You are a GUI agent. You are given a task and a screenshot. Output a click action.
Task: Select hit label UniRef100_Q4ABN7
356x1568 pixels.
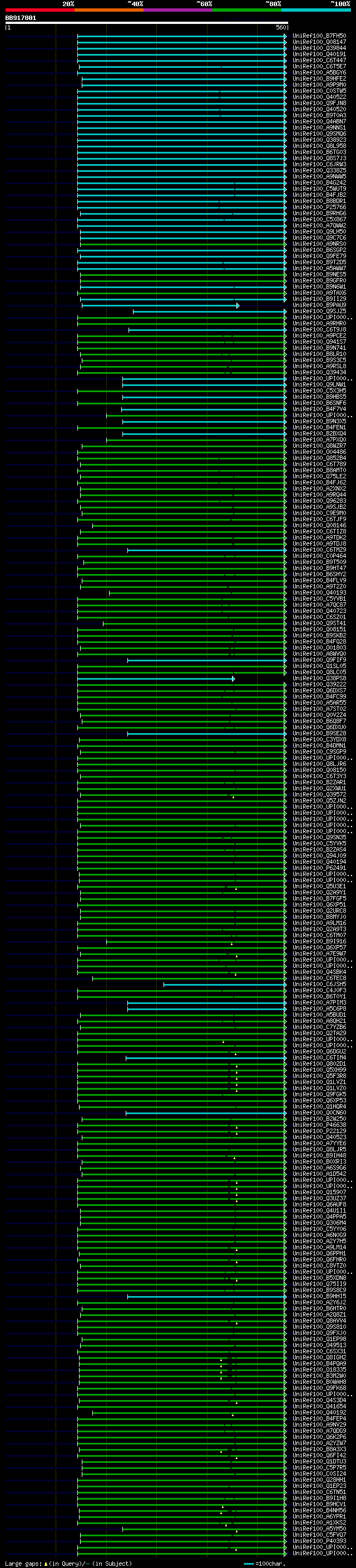pyautogui.click(x=319, y=122)
